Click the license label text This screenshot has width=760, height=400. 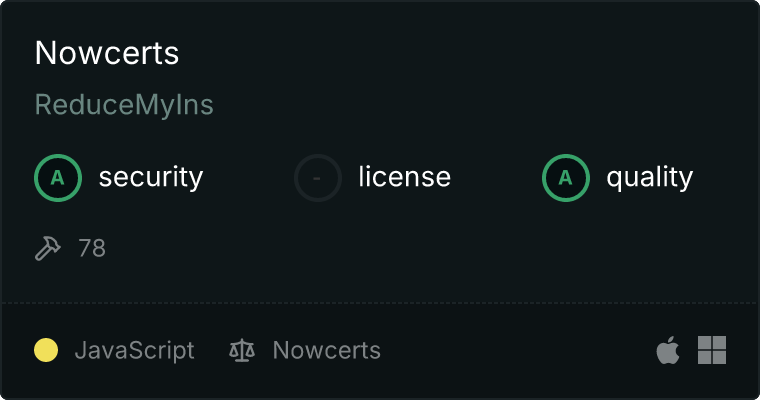pos(404,178)
